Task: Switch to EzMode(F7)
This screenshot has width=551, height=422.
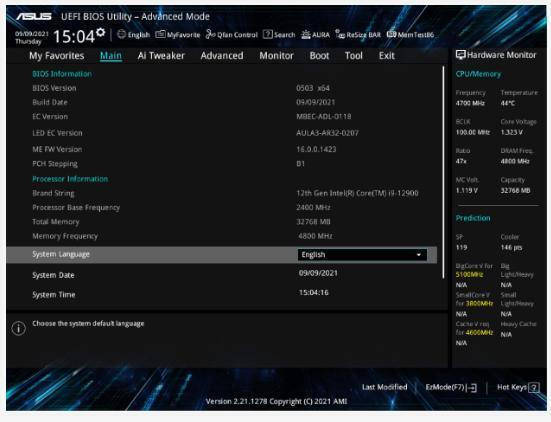Action: tap(451, 387)
